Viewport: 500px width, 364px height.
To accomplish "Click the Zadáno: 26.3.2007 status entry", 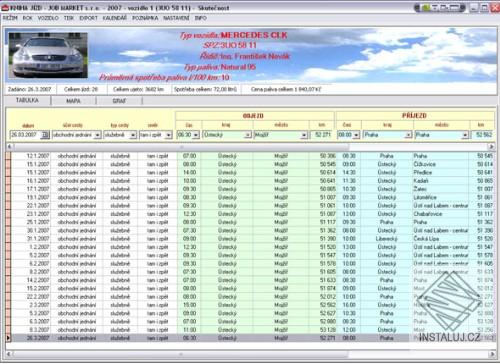I will 29,89.
